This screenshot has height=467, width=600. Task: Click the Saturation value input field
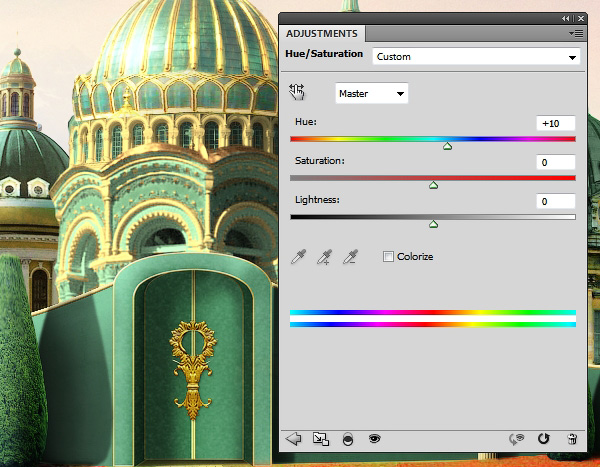[555, 162]
